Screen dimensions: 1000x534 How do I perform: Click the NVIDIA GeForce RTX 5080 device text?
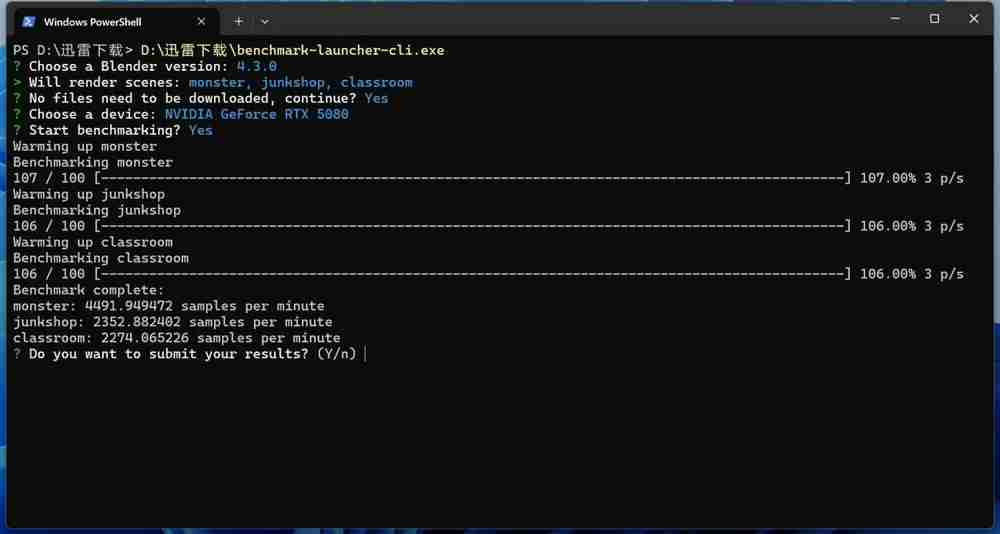coord(257,114)
